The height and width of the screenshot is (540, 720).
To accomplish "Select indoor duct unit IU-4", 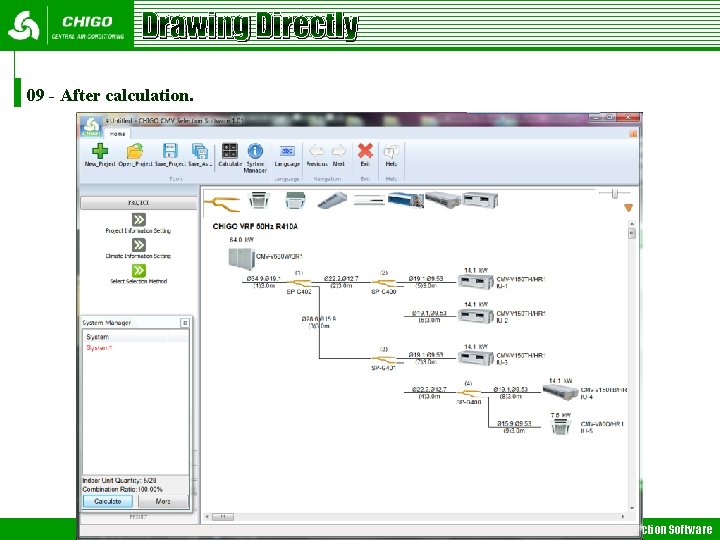I will tap(560, 392).
